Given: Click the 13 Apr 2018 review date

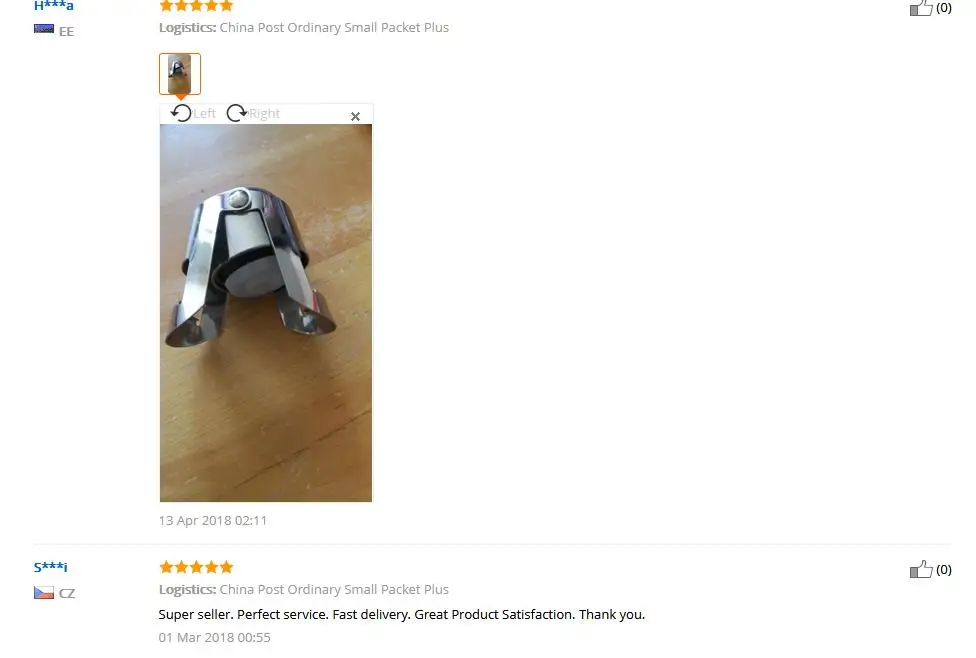Looking at the screenshot, I should [213, 520].
